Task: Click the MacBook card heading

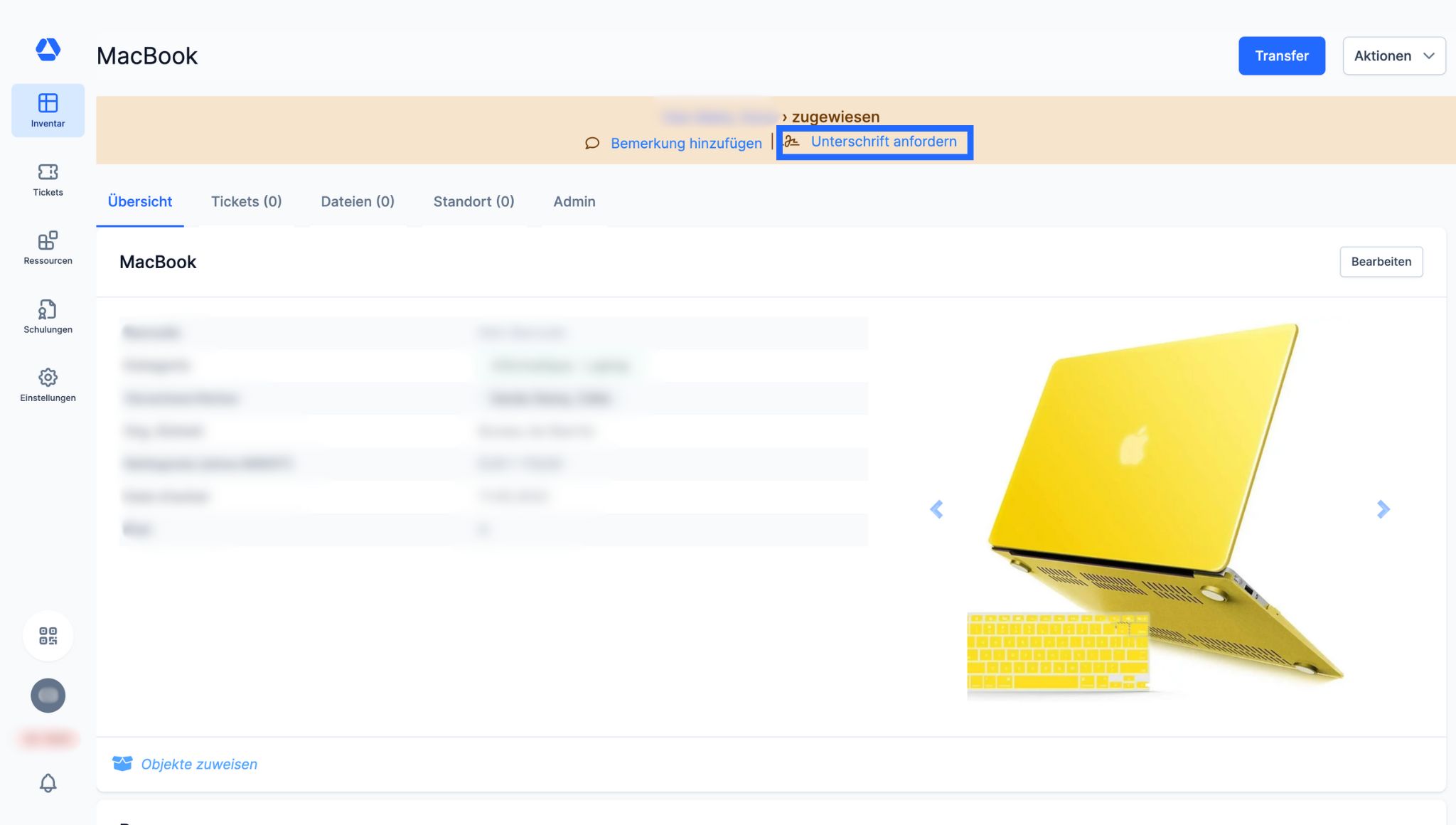Action: [158, 262]
